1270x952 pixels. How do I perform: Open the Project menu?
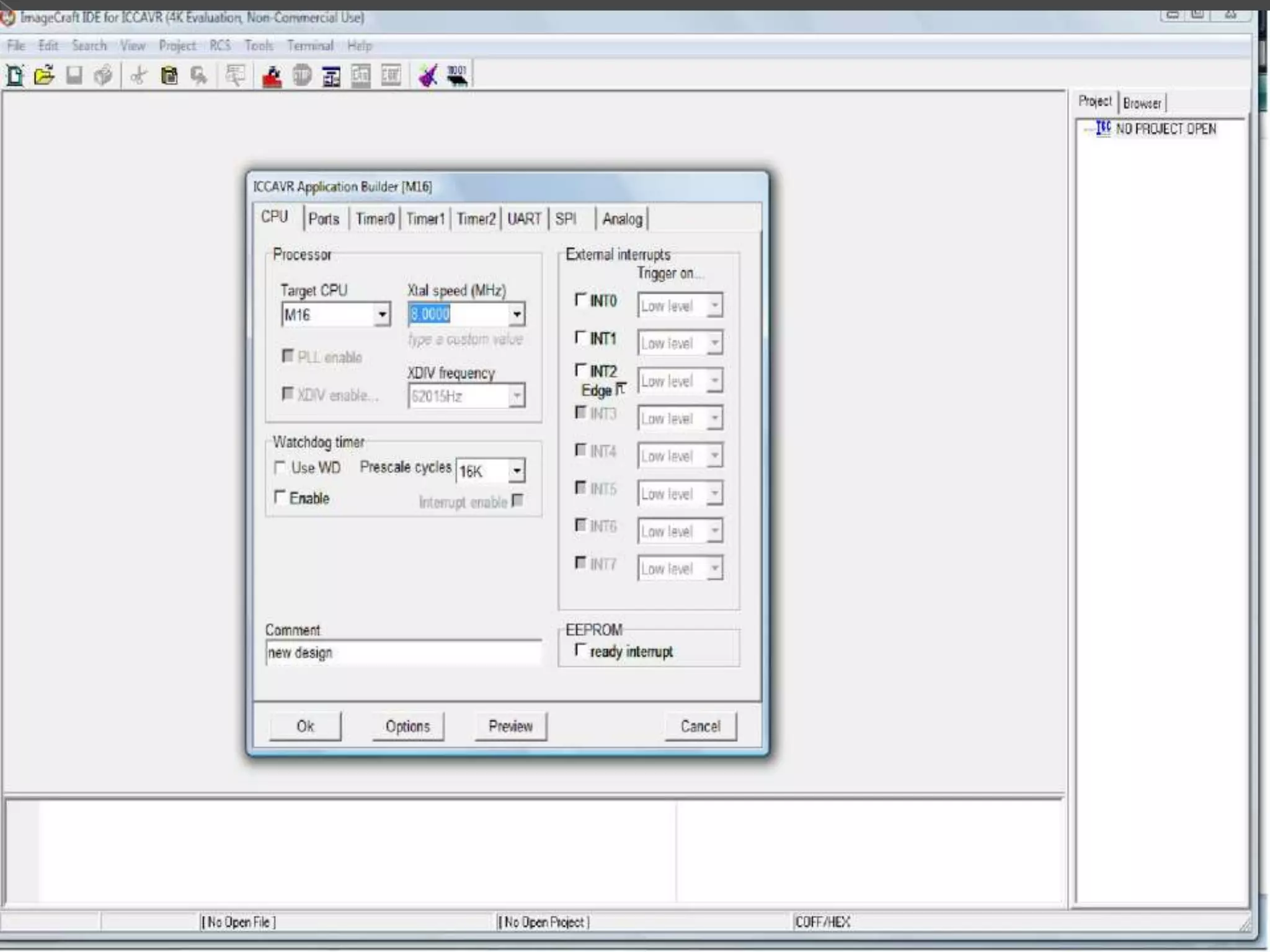pyautogui.click(x=177, y=46)
